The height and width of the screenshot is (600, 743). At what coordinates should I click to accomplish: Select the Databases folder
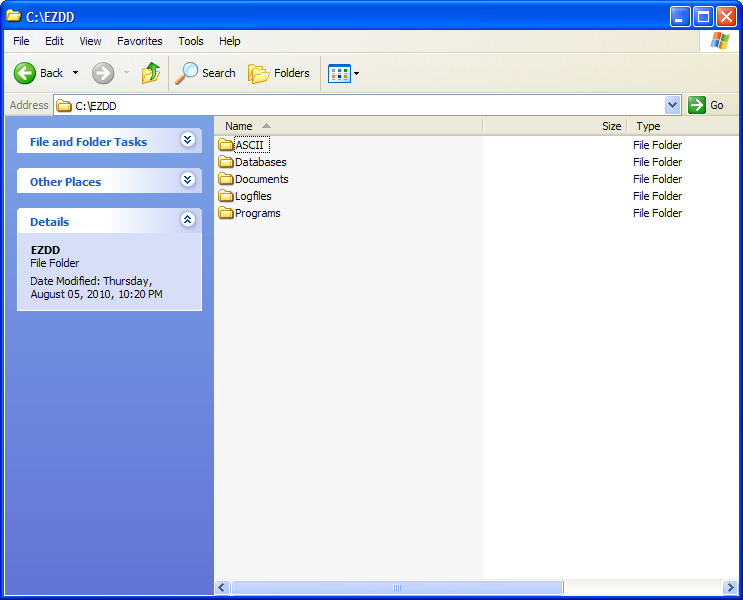pyautogui.click(x=259, y=162)
